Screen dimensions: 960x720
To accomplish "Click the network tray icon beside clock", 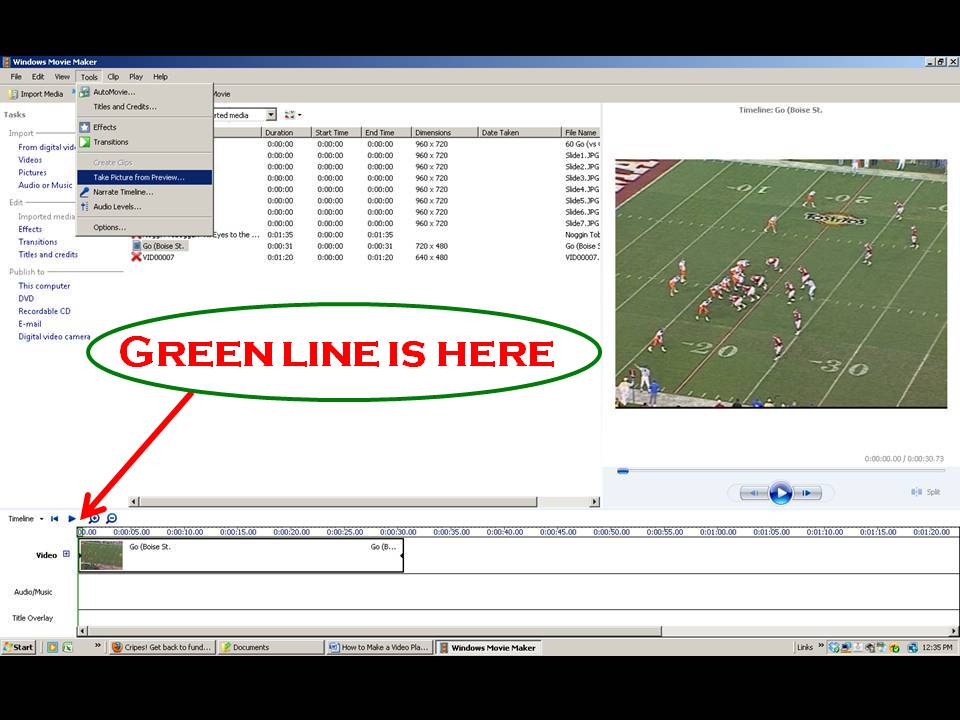I will click(847, 648).
